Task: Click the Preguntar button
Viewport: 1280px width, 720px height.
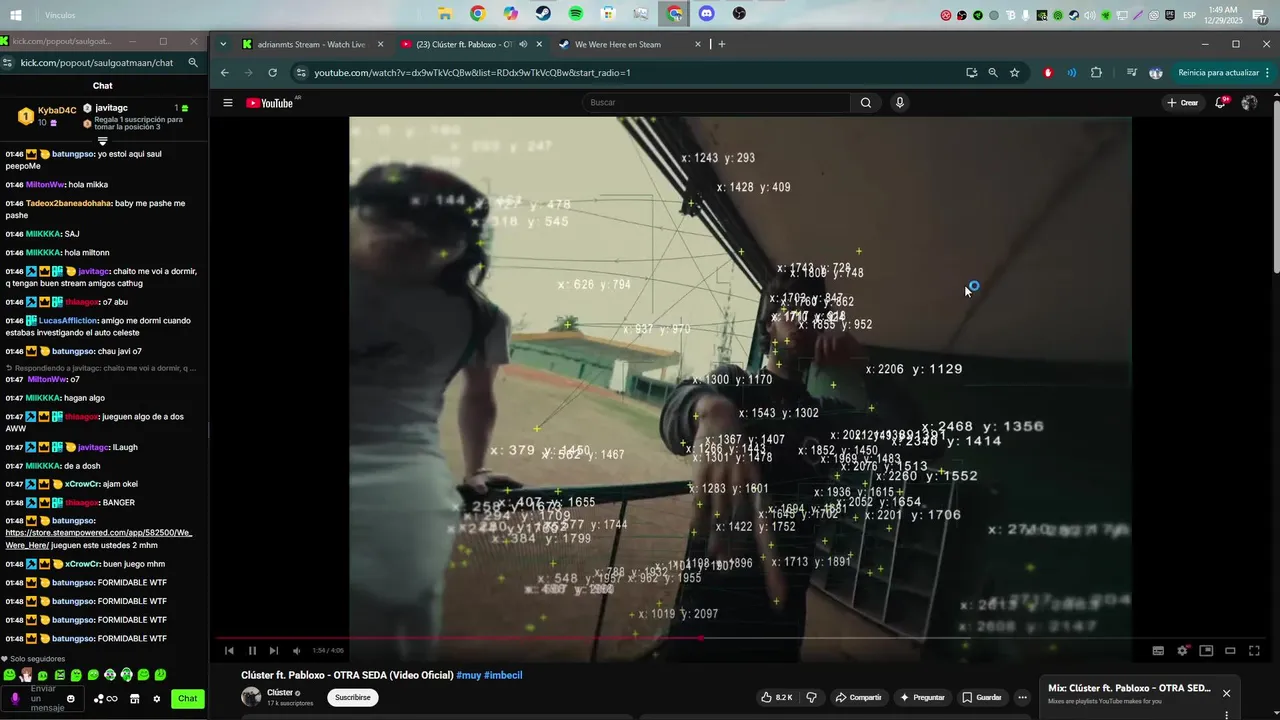Action: click(922, 697)
